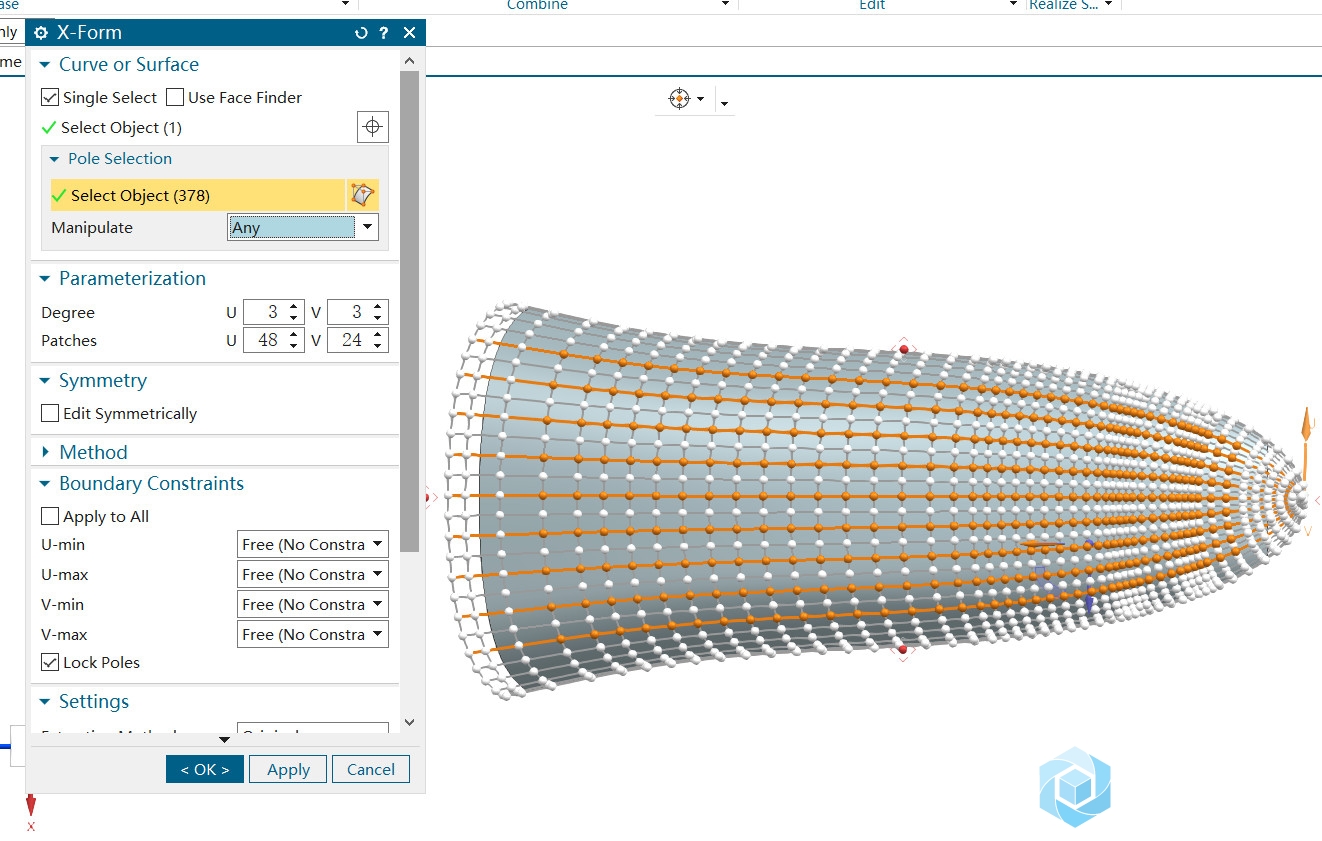Open the Realize S... ribbon group dropdown

pyautogui.click(x=1109, y=5)
